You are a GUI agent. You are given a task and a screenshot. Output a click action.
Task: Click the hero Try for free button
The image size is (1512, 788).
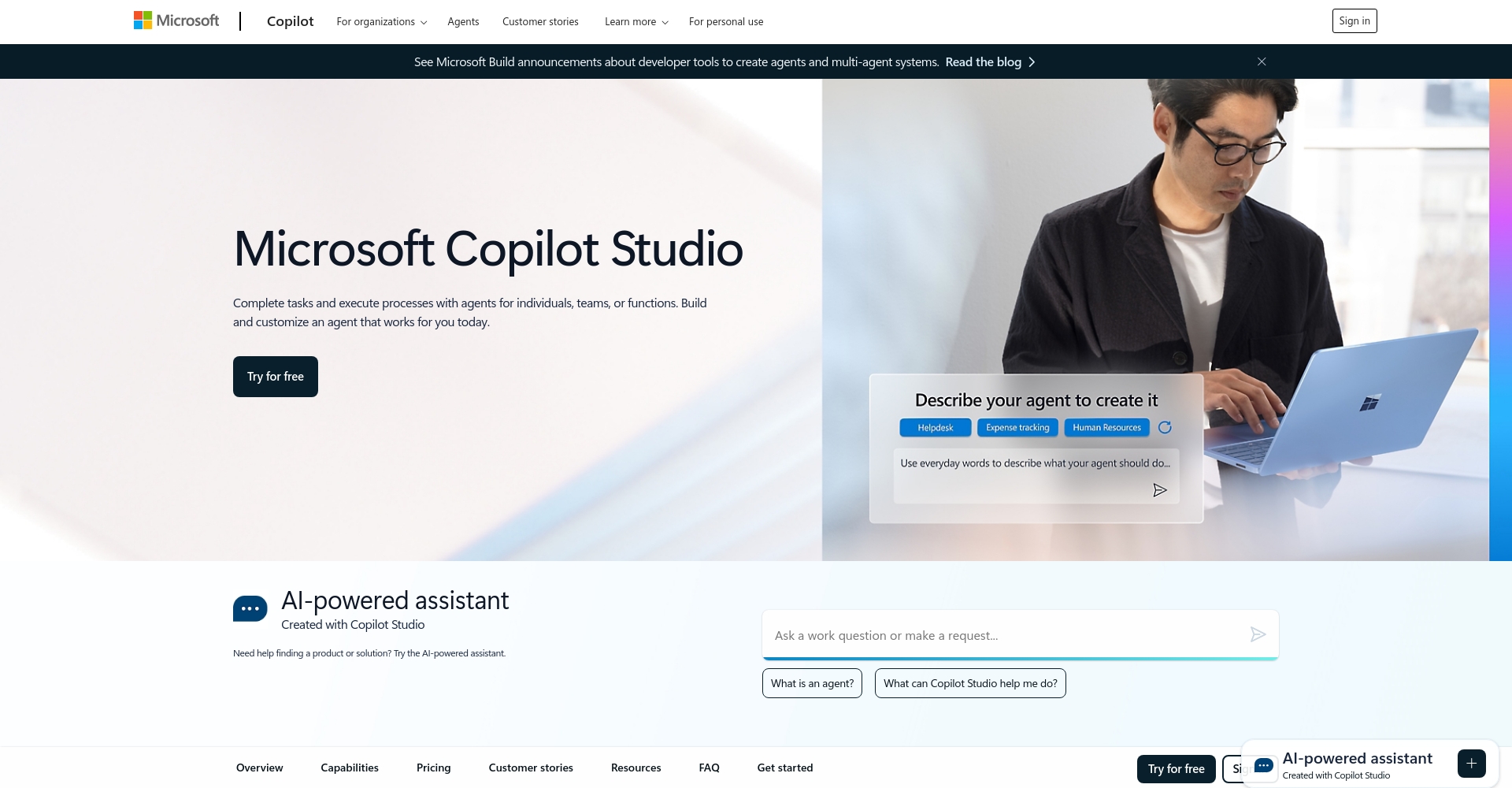[x=276, y=377]
